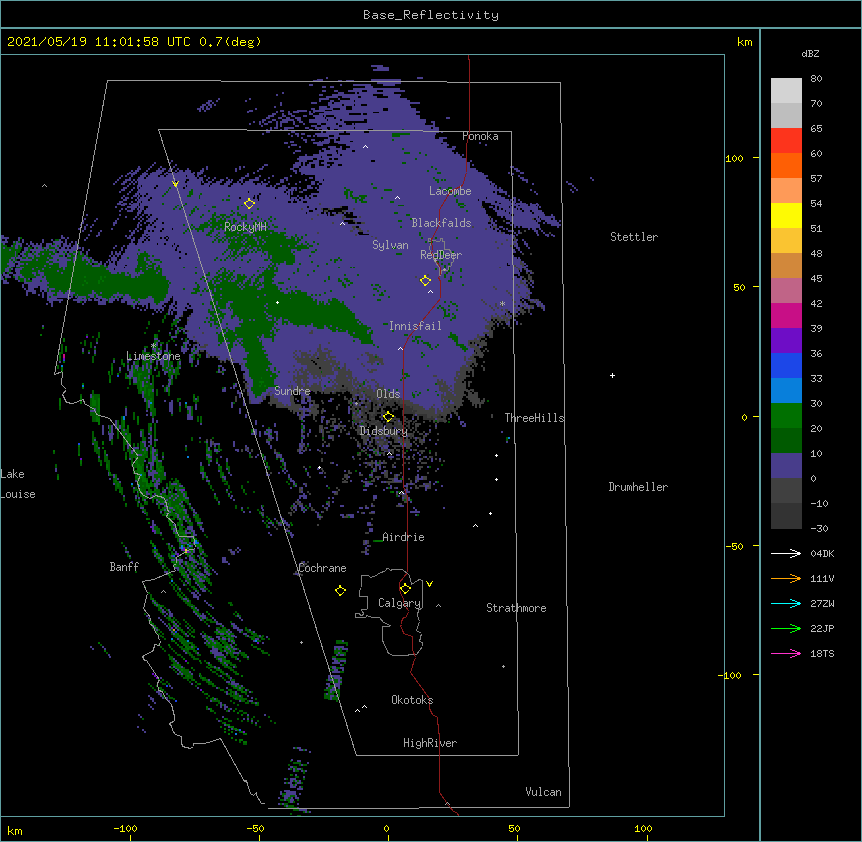Click the Lake Louise label

point(18,484)
